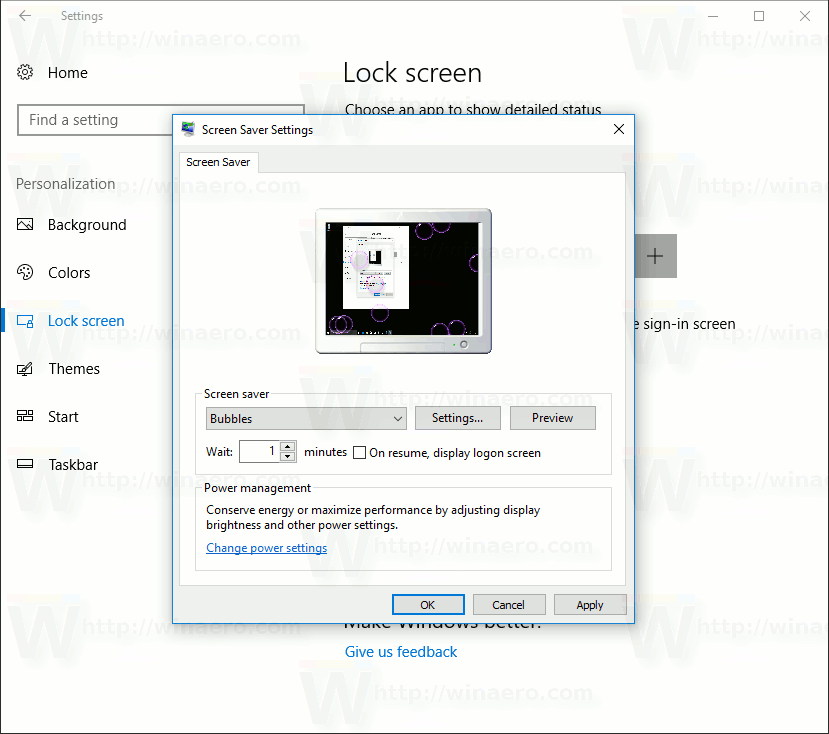
Task: Open the Colors personalization icon
Action: (24, 272)
